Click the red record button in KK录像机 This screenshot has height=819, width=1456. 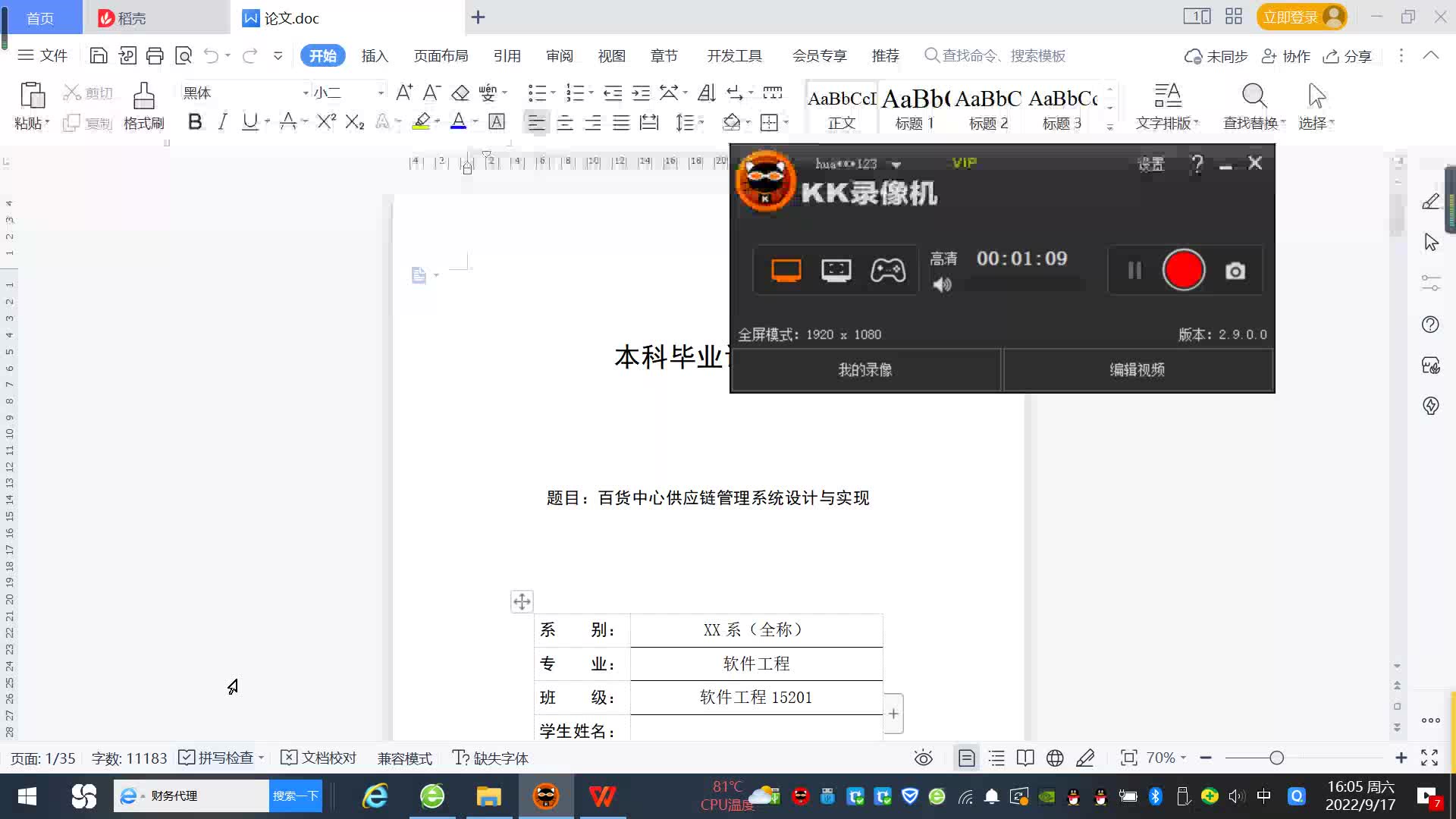tap(1183, 271)
